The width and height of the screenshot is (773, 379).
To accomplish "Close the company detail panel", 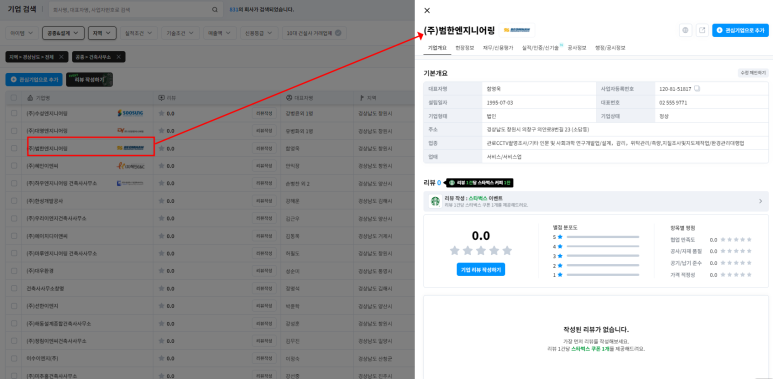I will [427, 10].
